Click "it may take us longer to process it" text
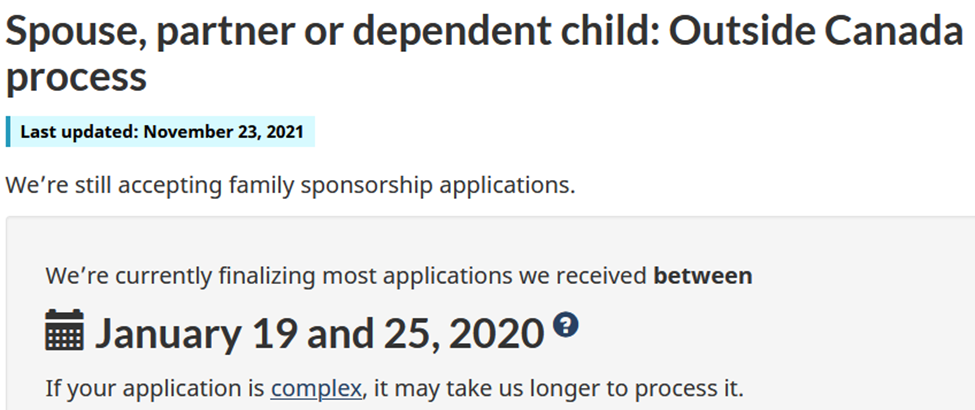Screen dimensions: 975x410 557,389
